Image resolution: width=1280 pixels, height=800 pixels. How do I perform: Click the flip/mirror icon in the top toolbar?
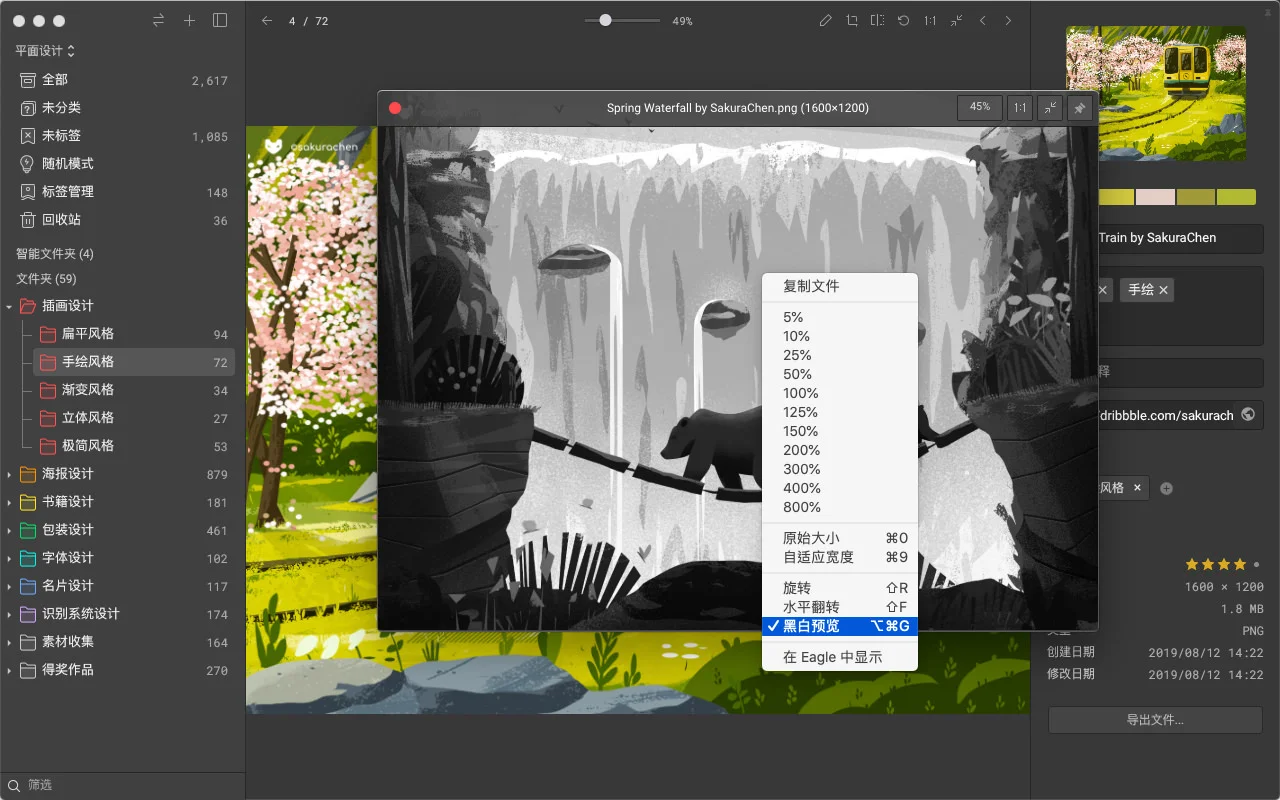[x=877, y=21]
